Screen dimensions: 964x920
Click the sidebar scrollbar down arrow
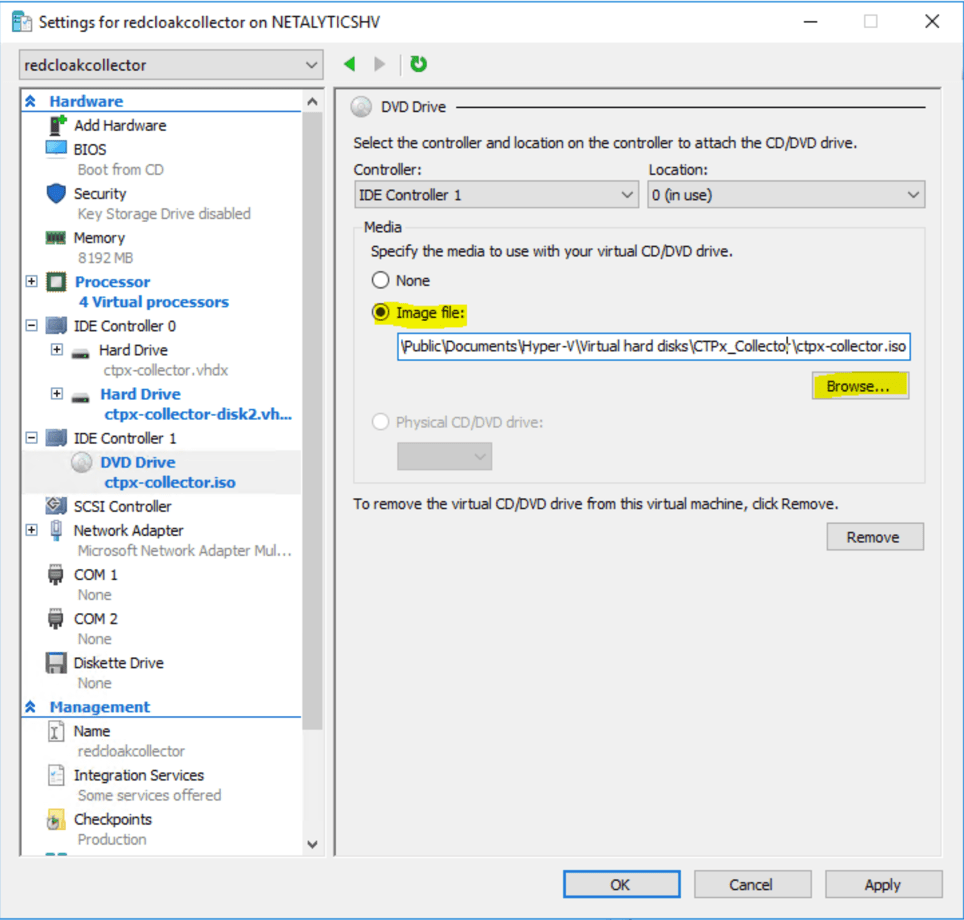click(x=314, y=845)
